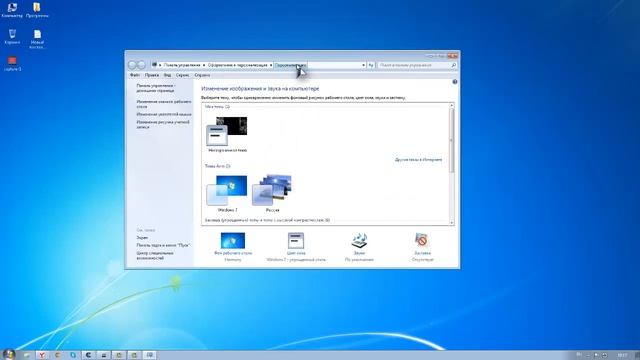Click the taskbar clock
This screenshot has height=360, width=640.
(x=622, y=356)
